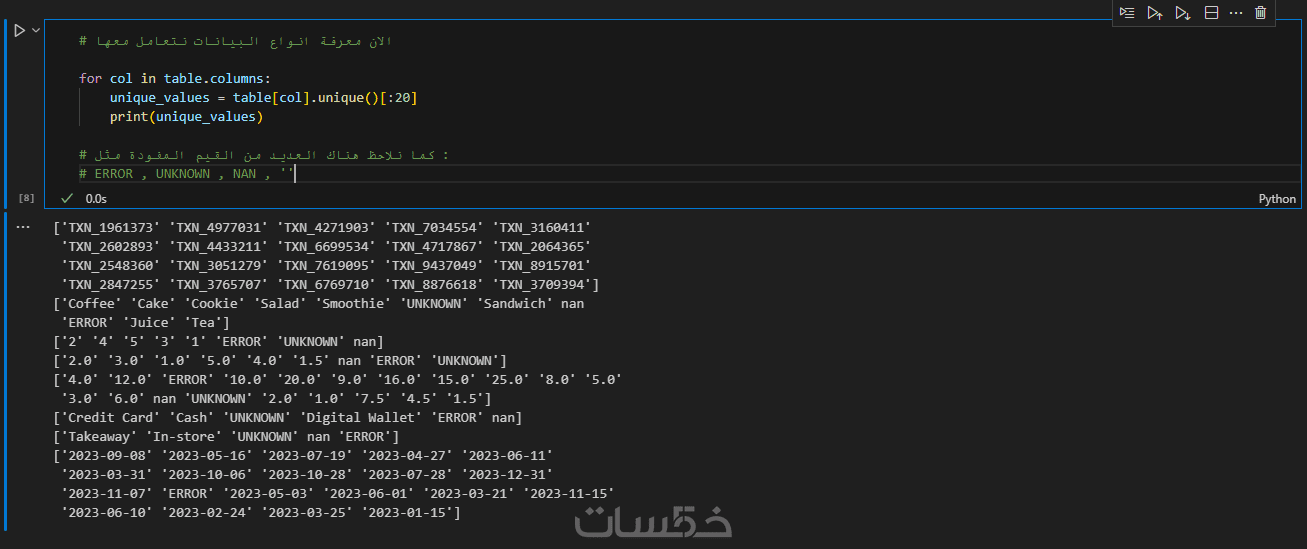Click the '# ERROR , UNKNOWN , NAN' comment line
The width and height of the screenshot is (1307, 549).
point(185,174)
